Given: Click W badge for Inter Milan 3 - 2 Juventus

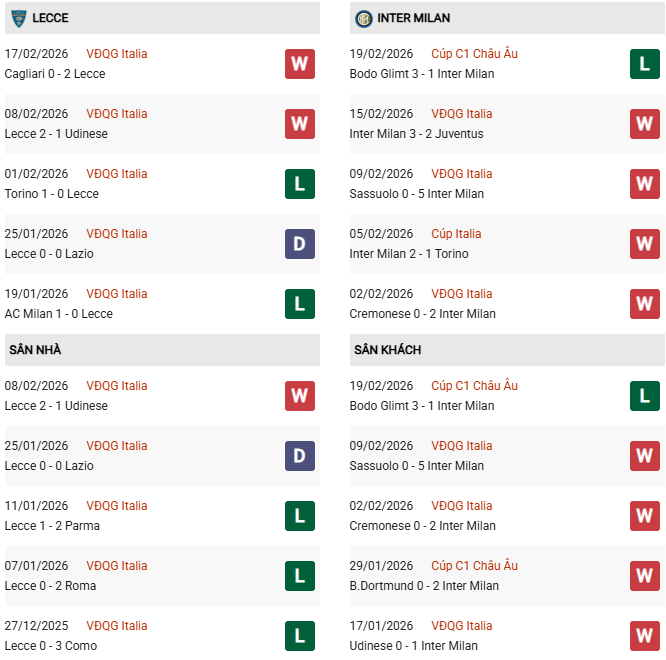Looking at the screenshot, I should [645, 124].
